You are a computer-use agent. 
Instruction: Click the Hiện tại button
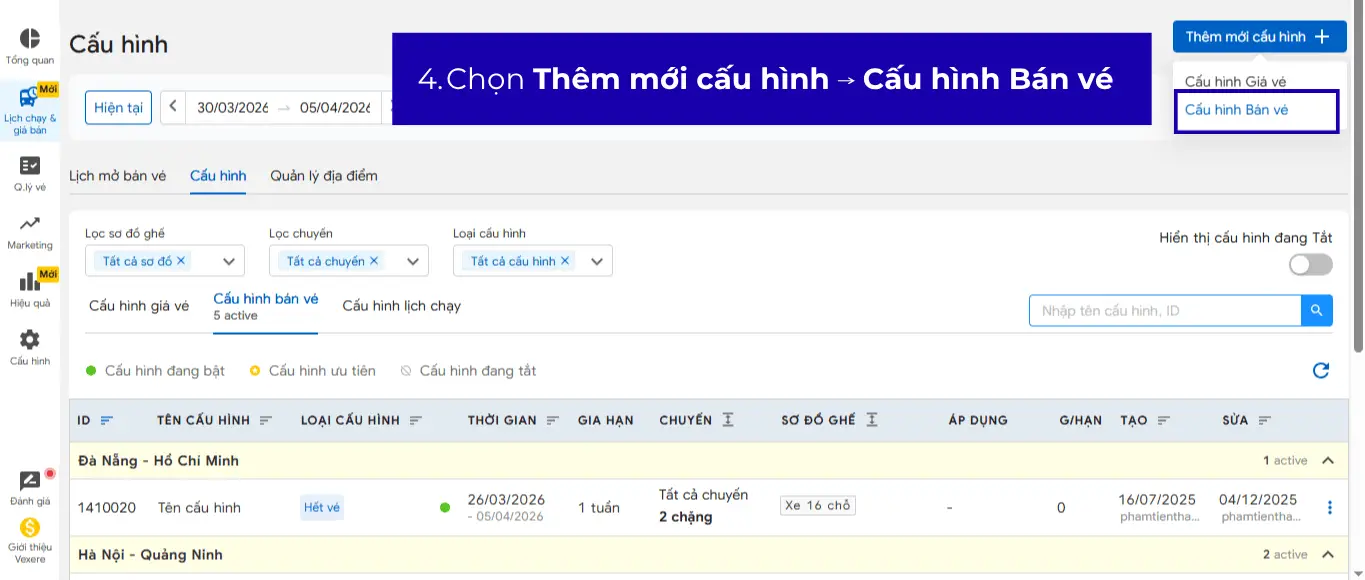coord(118,108)
